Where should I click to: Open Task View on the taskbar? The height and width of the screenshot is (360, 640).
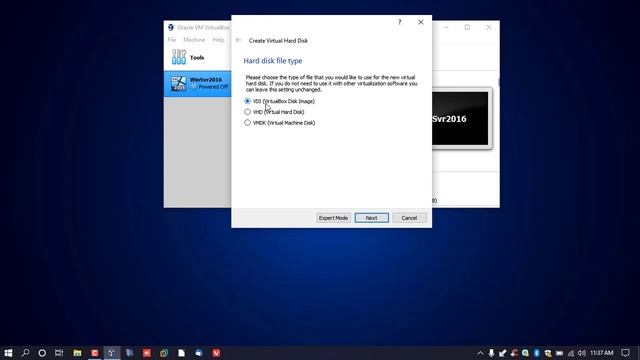59,353
